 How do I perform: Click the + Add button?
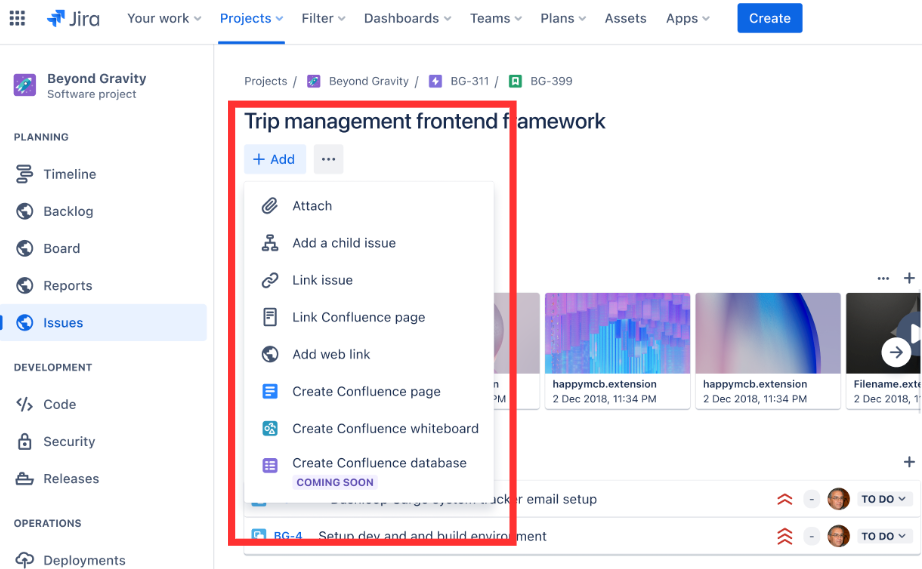[x=275, y=159]
